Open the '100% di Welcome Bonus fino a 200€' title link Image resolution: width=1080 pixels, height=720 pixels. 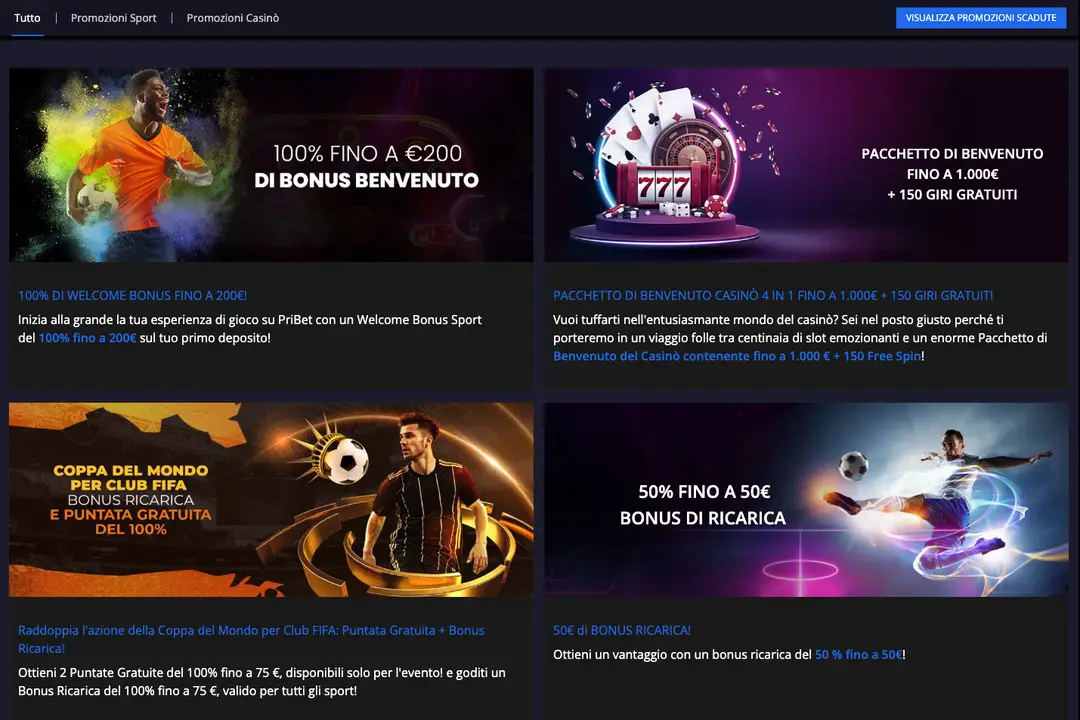tap(132, 296)
